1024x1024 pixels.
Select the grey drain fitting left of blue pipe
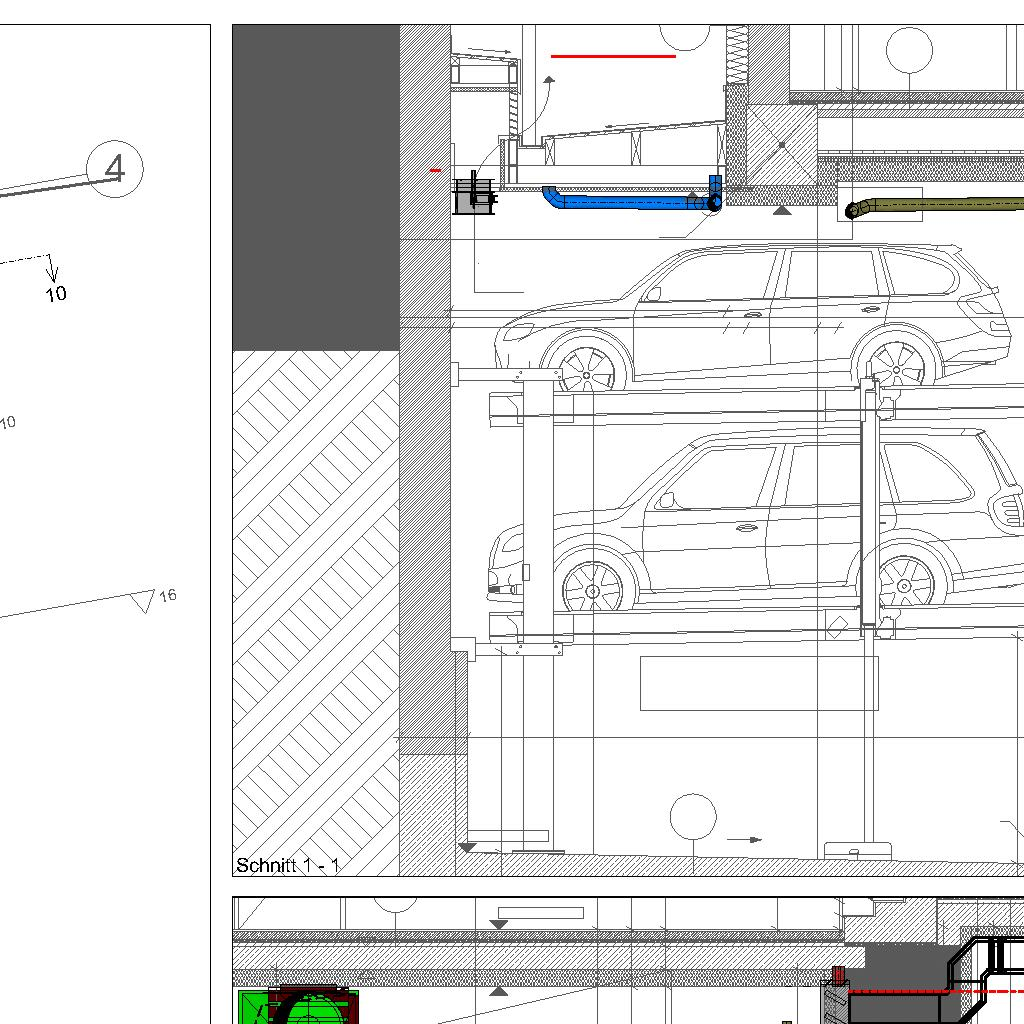[x=474, y=195]
